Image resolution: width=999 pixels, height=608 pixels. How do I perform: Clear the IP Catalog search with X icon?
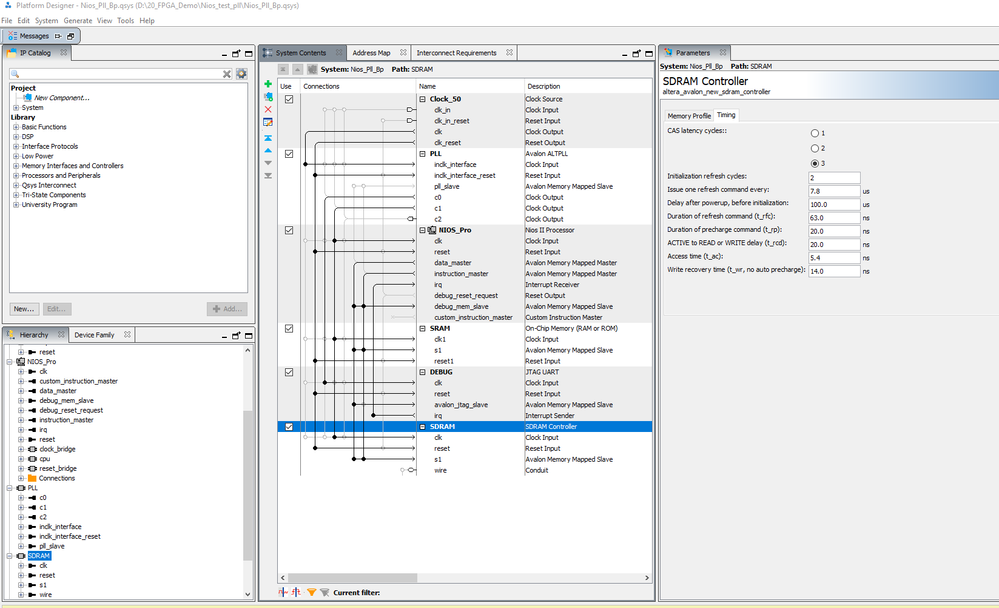(227, 74)
